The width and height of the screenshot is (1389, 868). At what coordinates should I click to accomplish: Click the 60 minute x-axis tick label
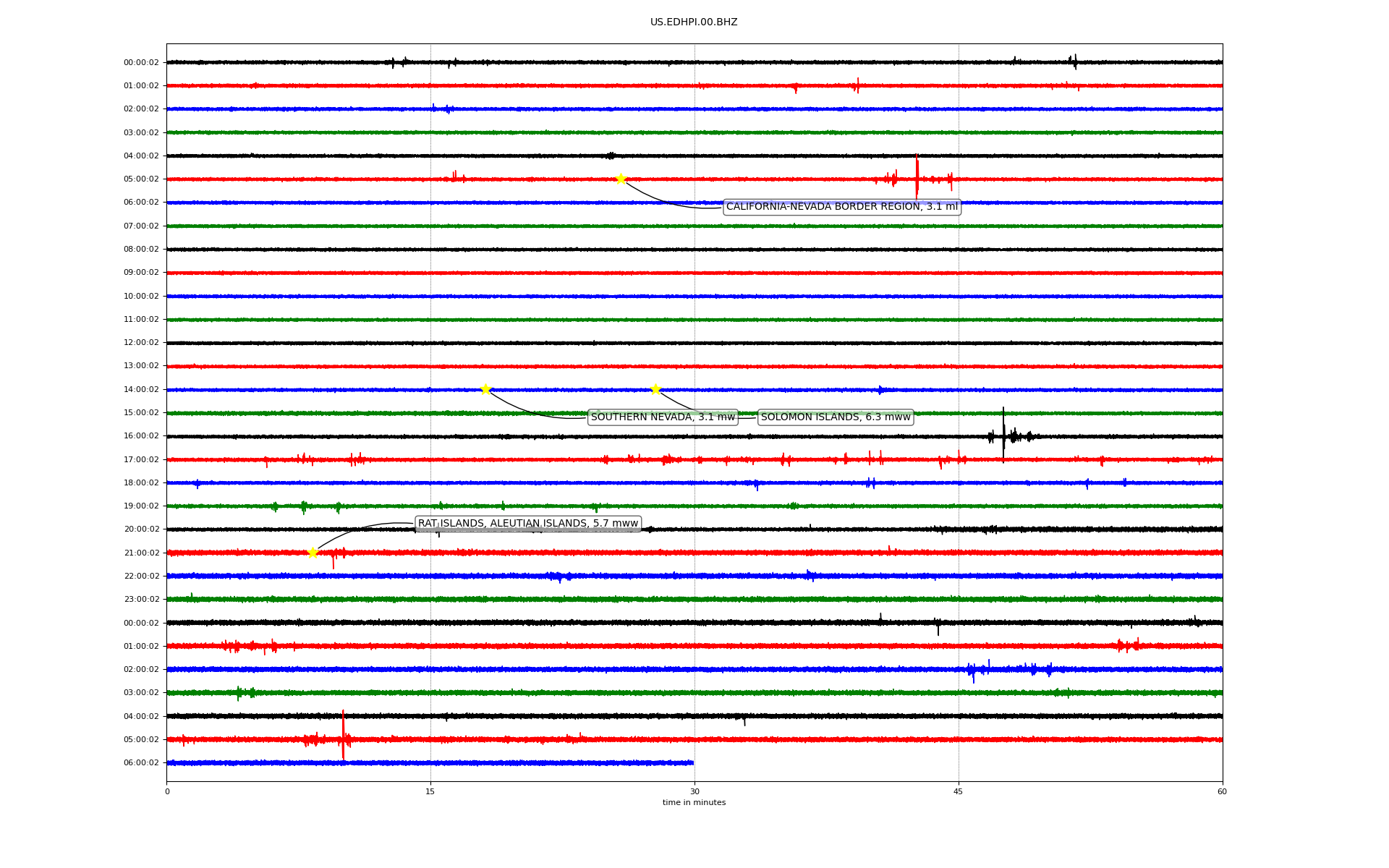click(x=1222, y=791)
